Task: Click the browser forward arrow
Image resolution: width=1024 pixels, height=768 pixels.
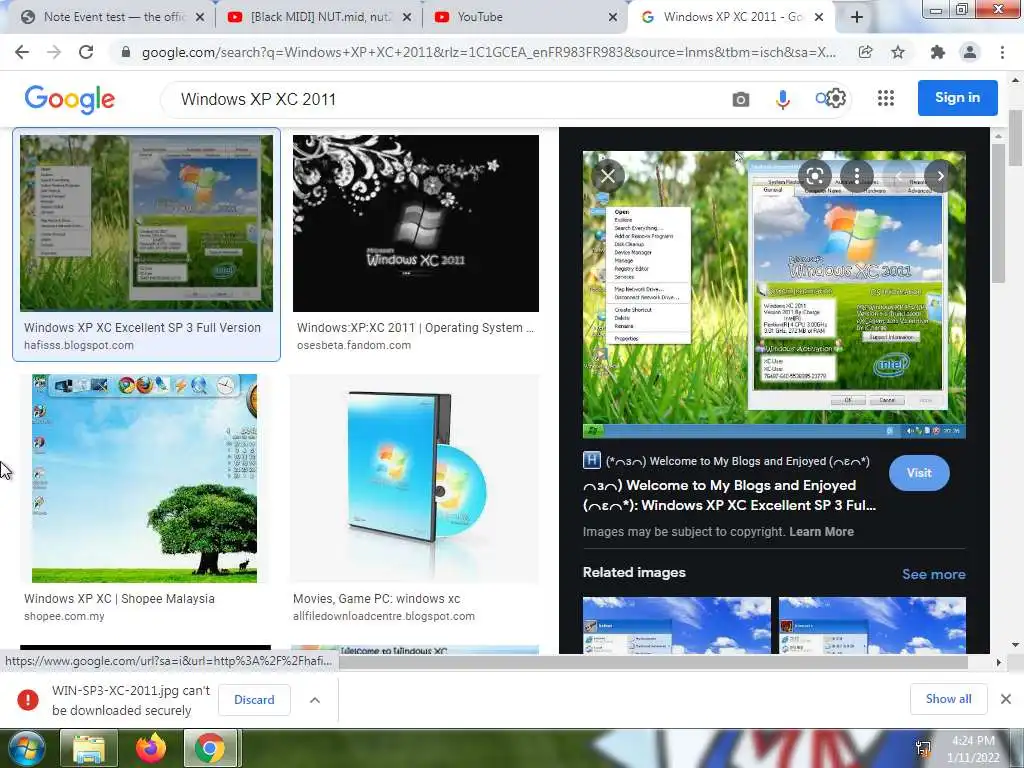Action: click(x=54, y=52)
